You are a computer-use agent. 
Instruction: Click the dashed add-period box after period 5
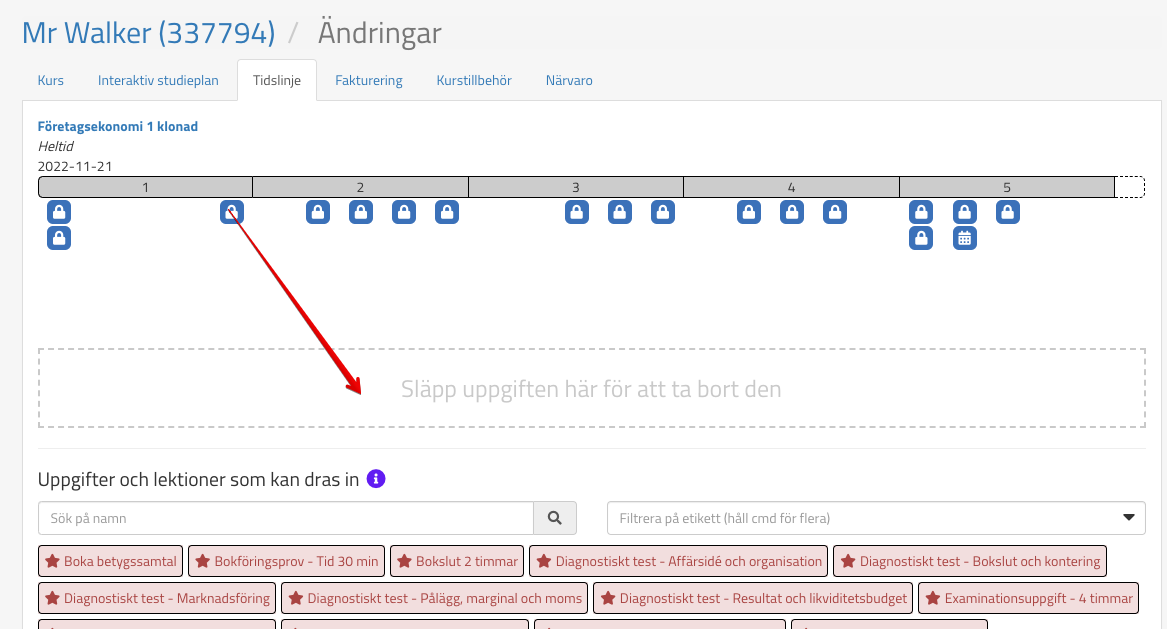[1130, 187]
